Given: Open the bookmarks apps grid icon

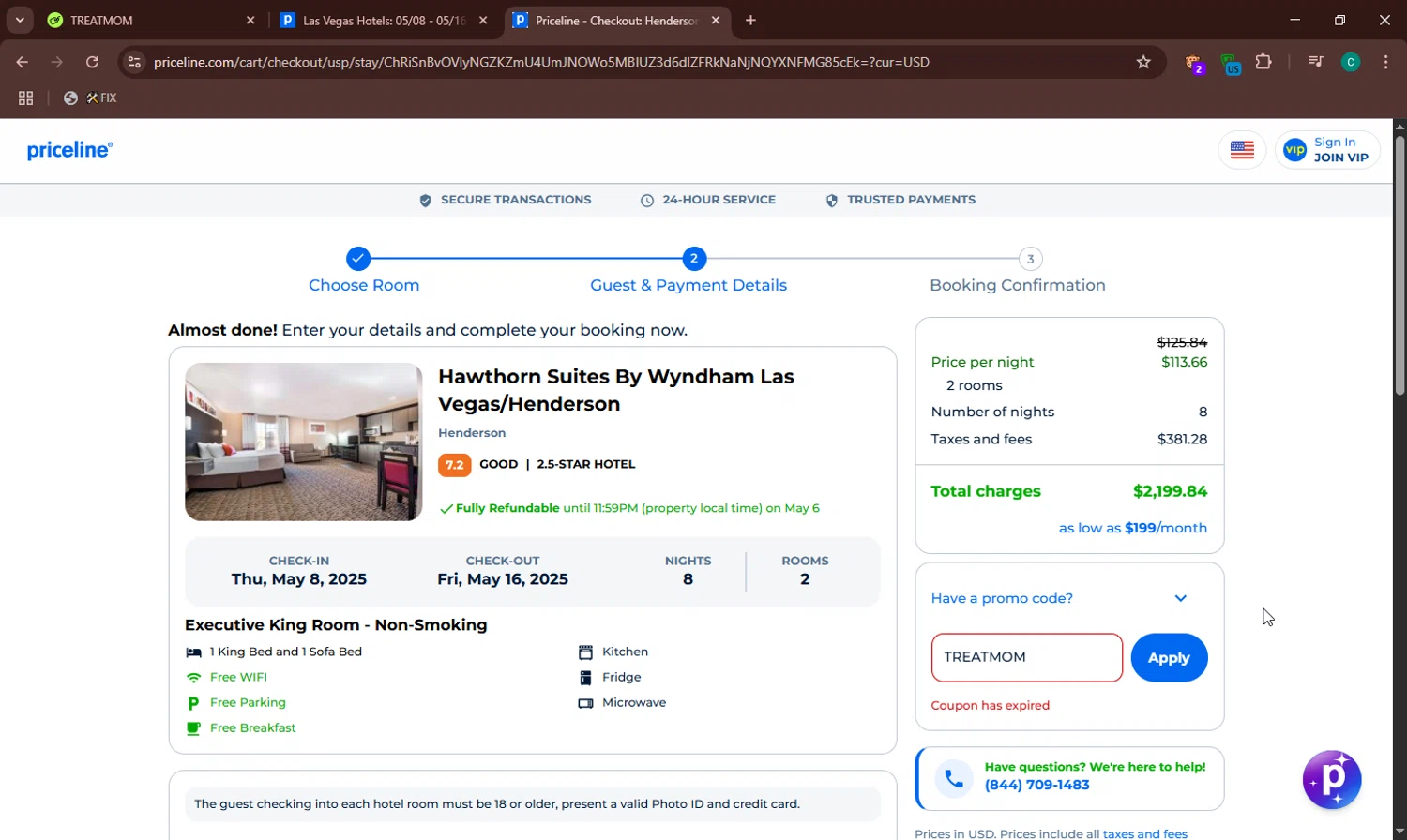Looking at the screenshot, I should click(x=25, y=97).
